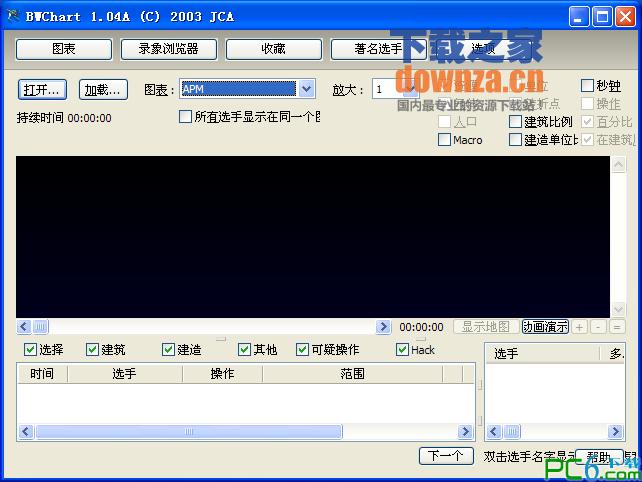This screenshot has width=642, height=482.
Task: Close the BWChart window
Action: click(626, 17)
